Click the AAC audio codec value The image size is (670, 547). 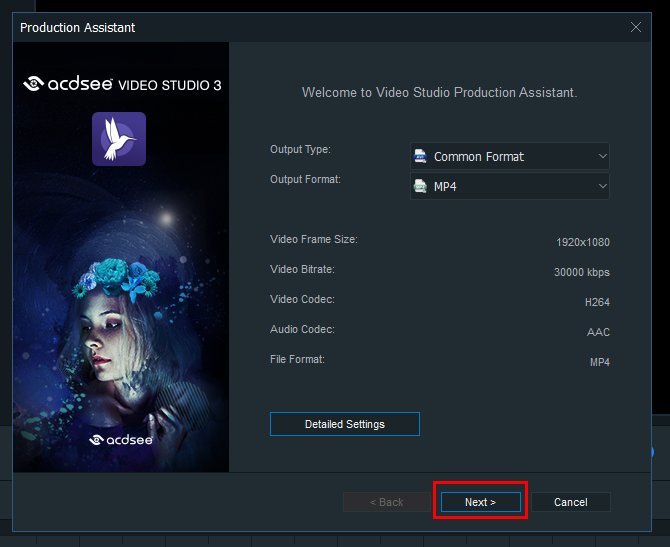[x=598, y=332]
